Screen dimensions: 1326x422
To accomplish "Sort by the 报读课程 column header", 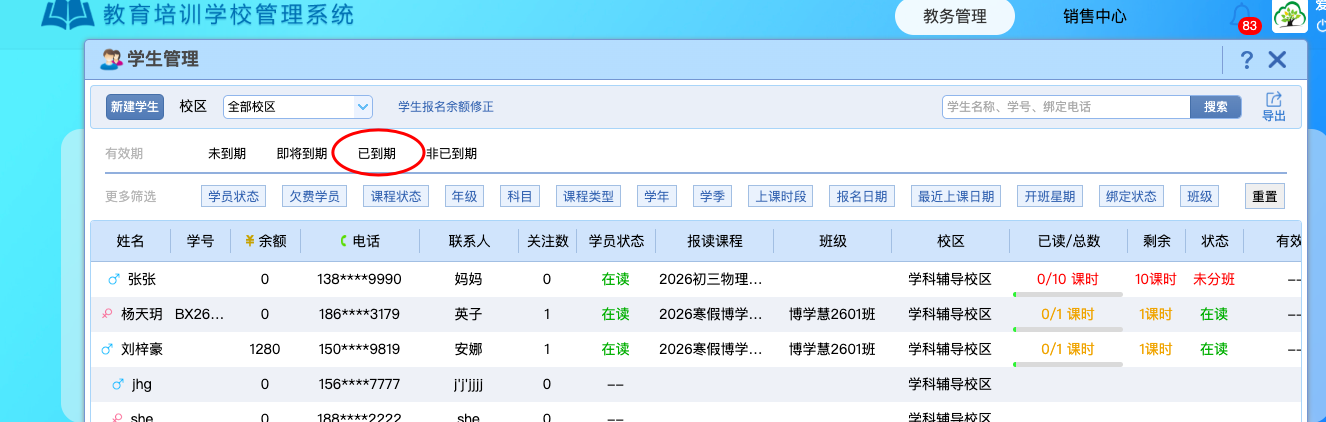I will coord(715,241).
